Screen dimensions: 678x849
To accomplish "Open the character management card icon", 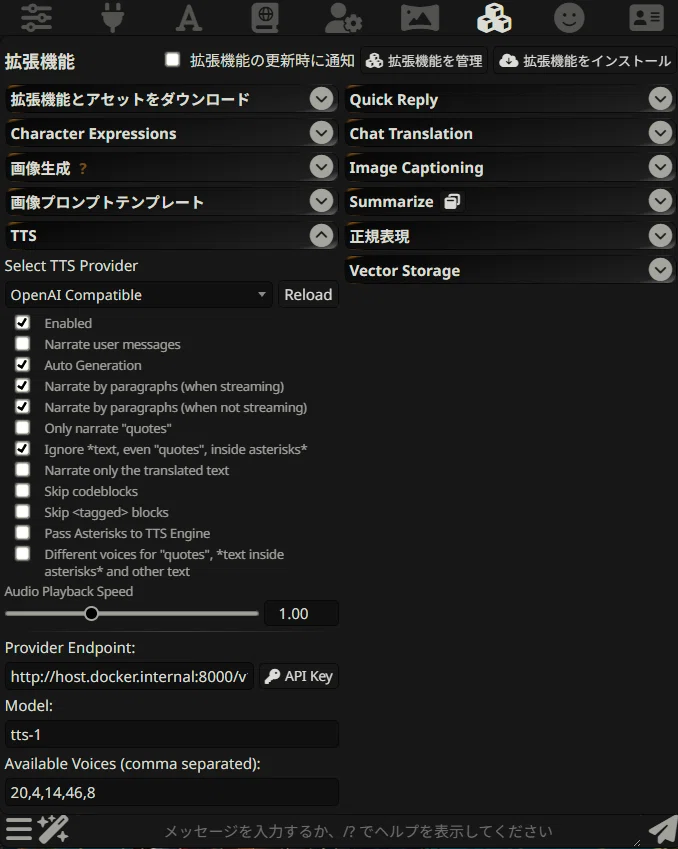I will click(x=647, y=17).
